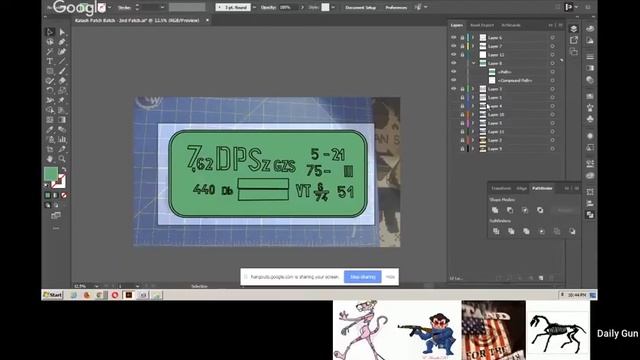This screenshot has height=360, width=640.
Task: Click the green Fill color swatch
Action: (51, 174)
